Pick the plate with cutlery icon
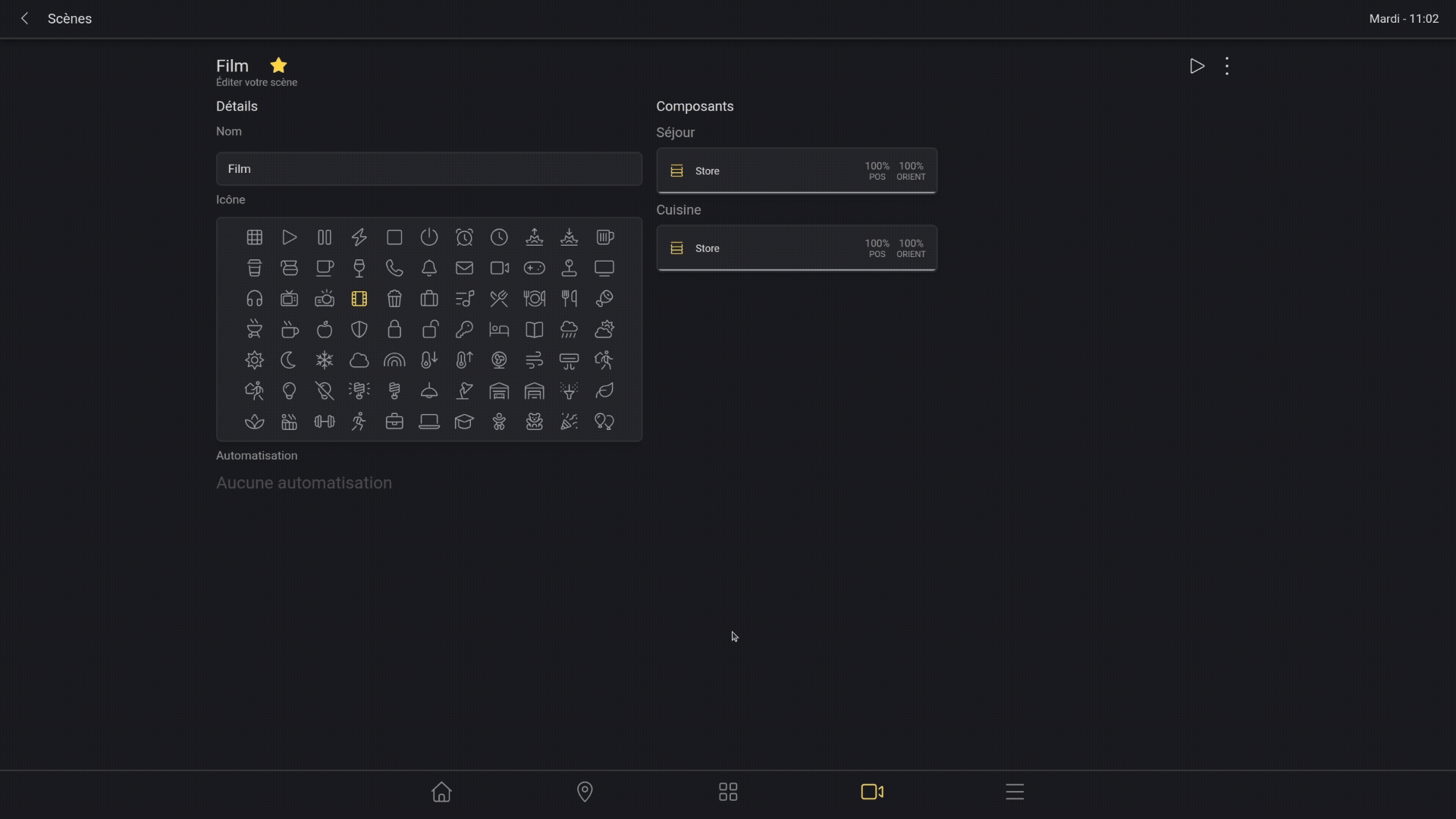The image size is (1456, 819). point(535,299)
